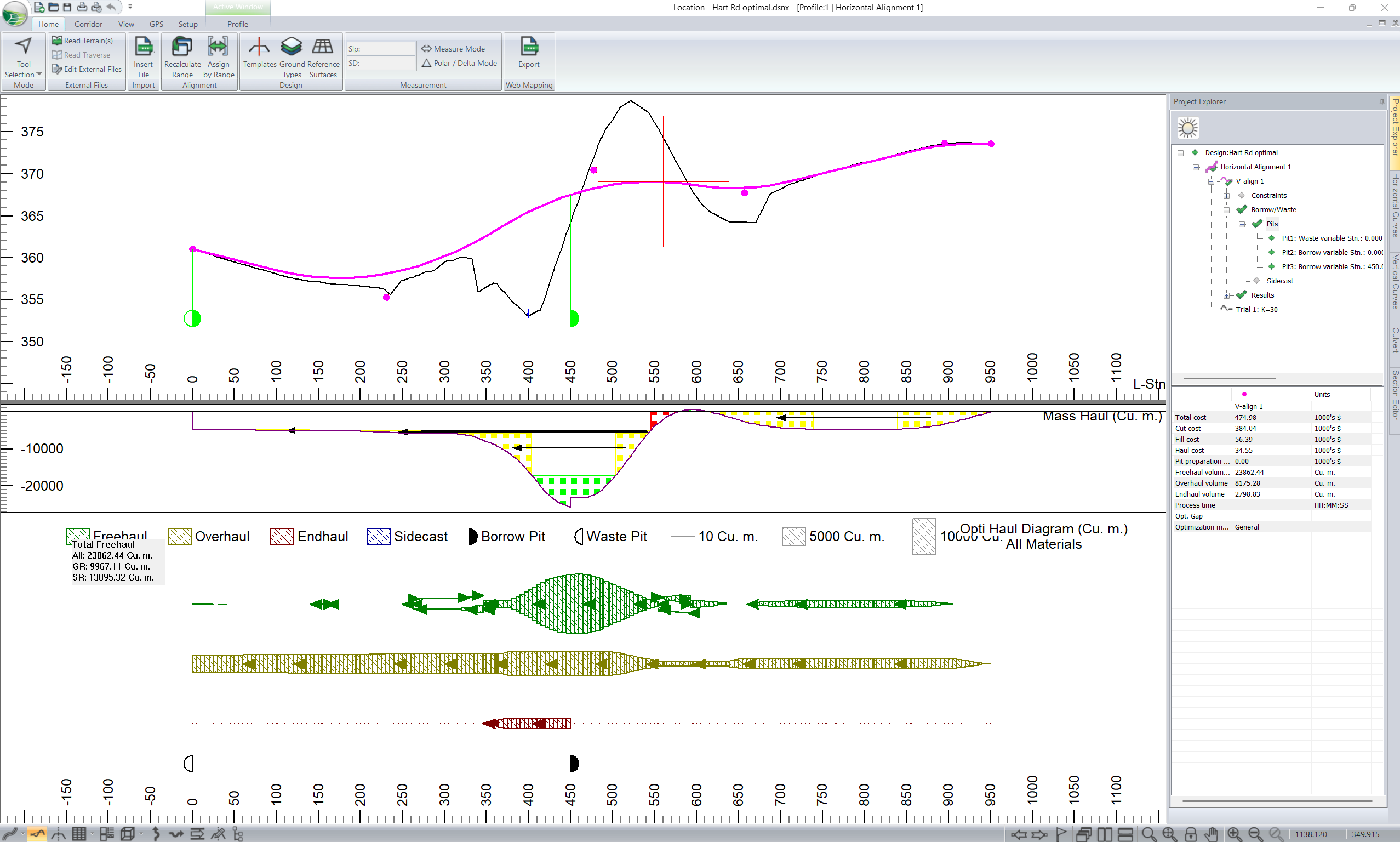This screenshot has height=842, width=1400.
Task: Switch to the Setup ribbon tab
Action: (x=188, y=24)
